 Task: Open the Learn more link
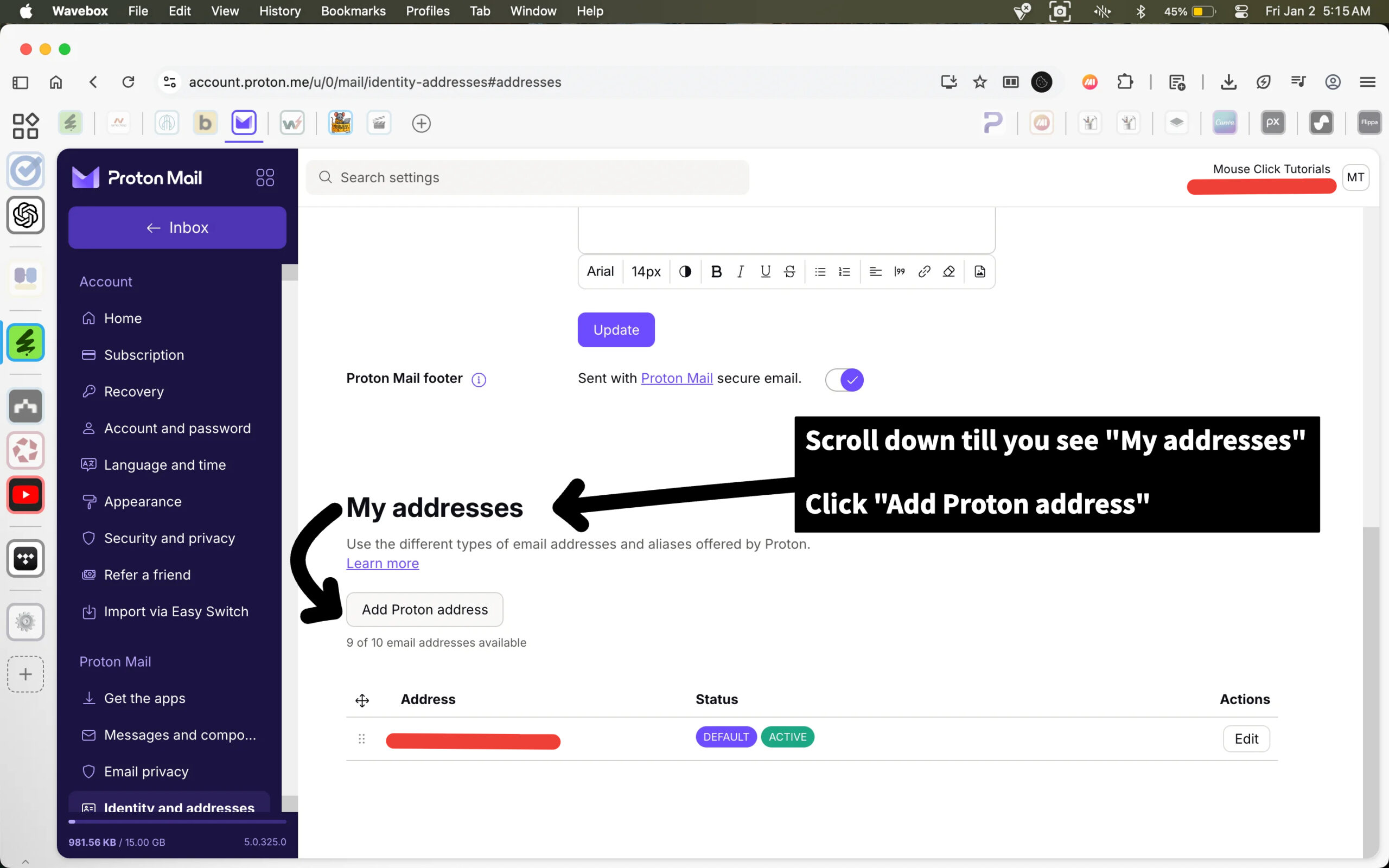click(x=383, y=563)
